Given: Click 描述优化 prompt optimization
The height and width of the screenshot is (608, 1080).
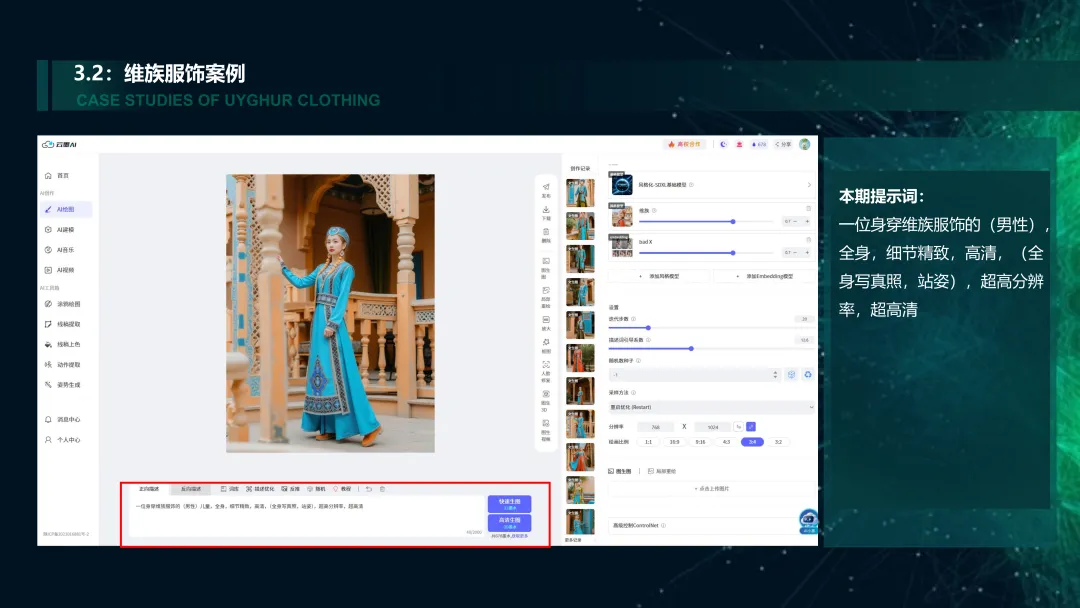Looking at the screenshot, I should click(x=260, y=489).
